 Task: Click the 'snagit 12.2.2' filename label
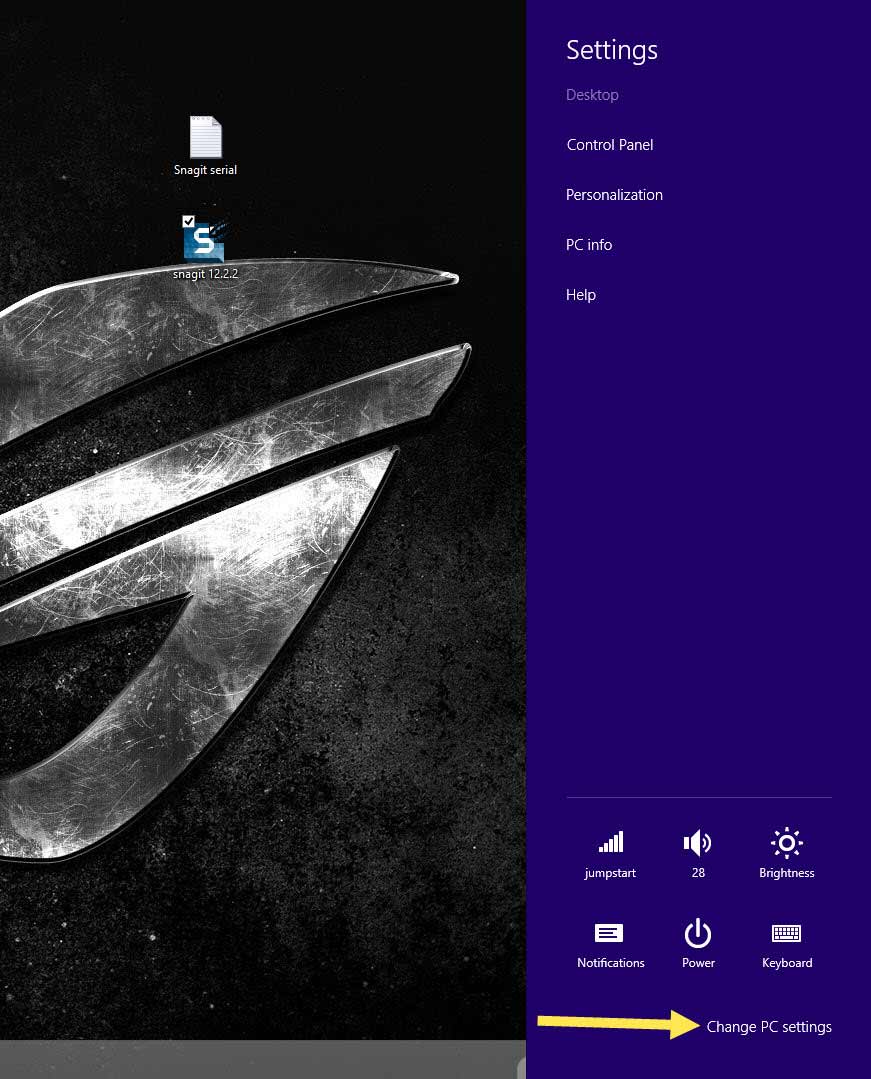point(205,273)
